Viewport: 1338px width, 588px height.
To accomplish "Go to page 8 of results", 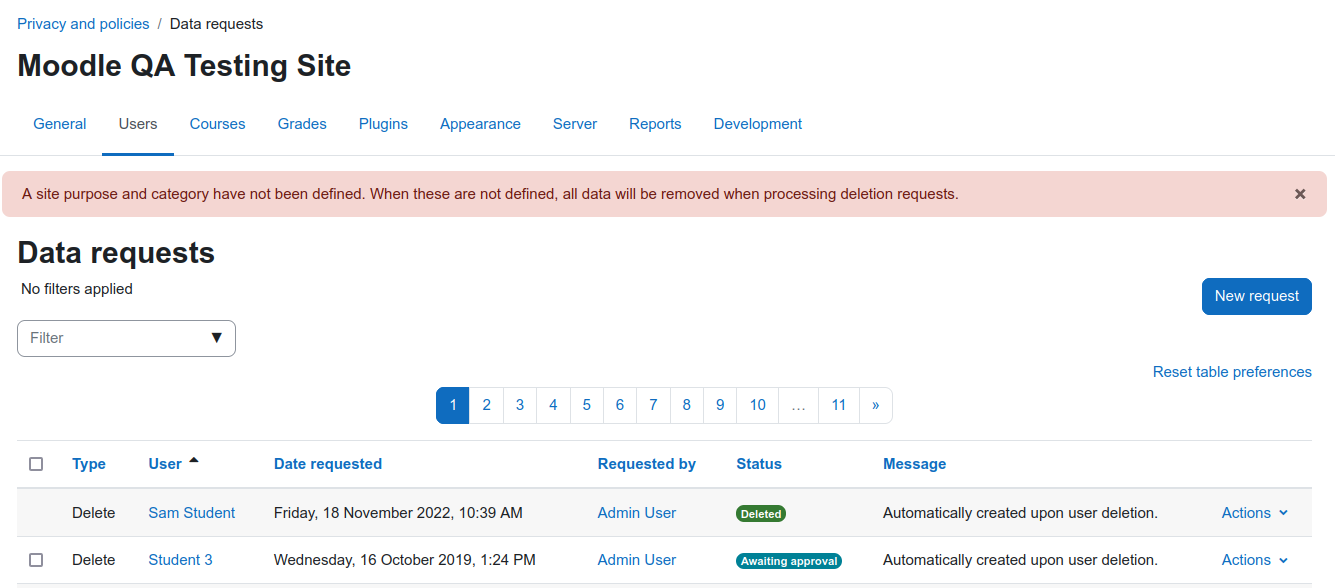I will tap(687, 405).
